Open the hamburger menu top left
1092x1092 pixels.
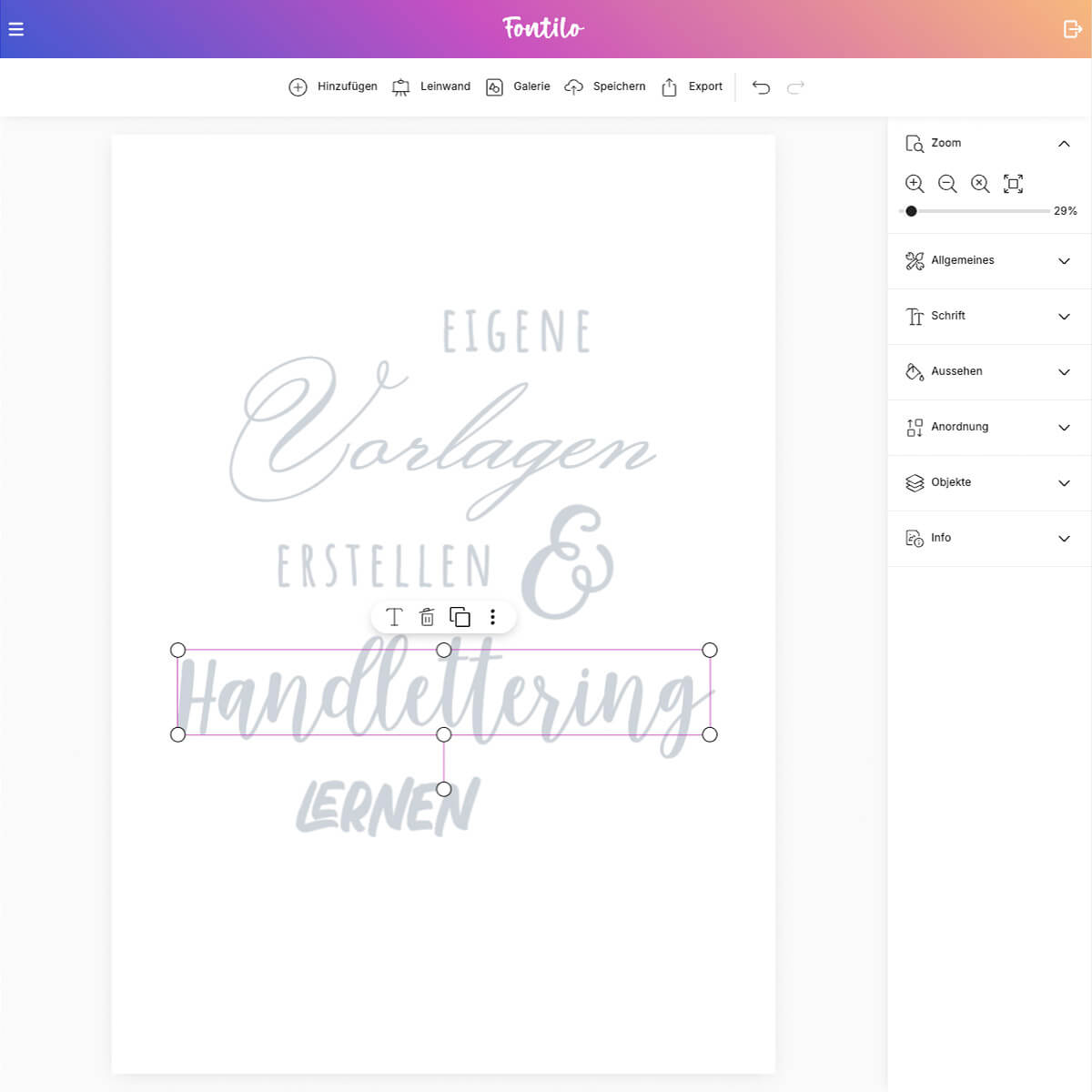15,28
